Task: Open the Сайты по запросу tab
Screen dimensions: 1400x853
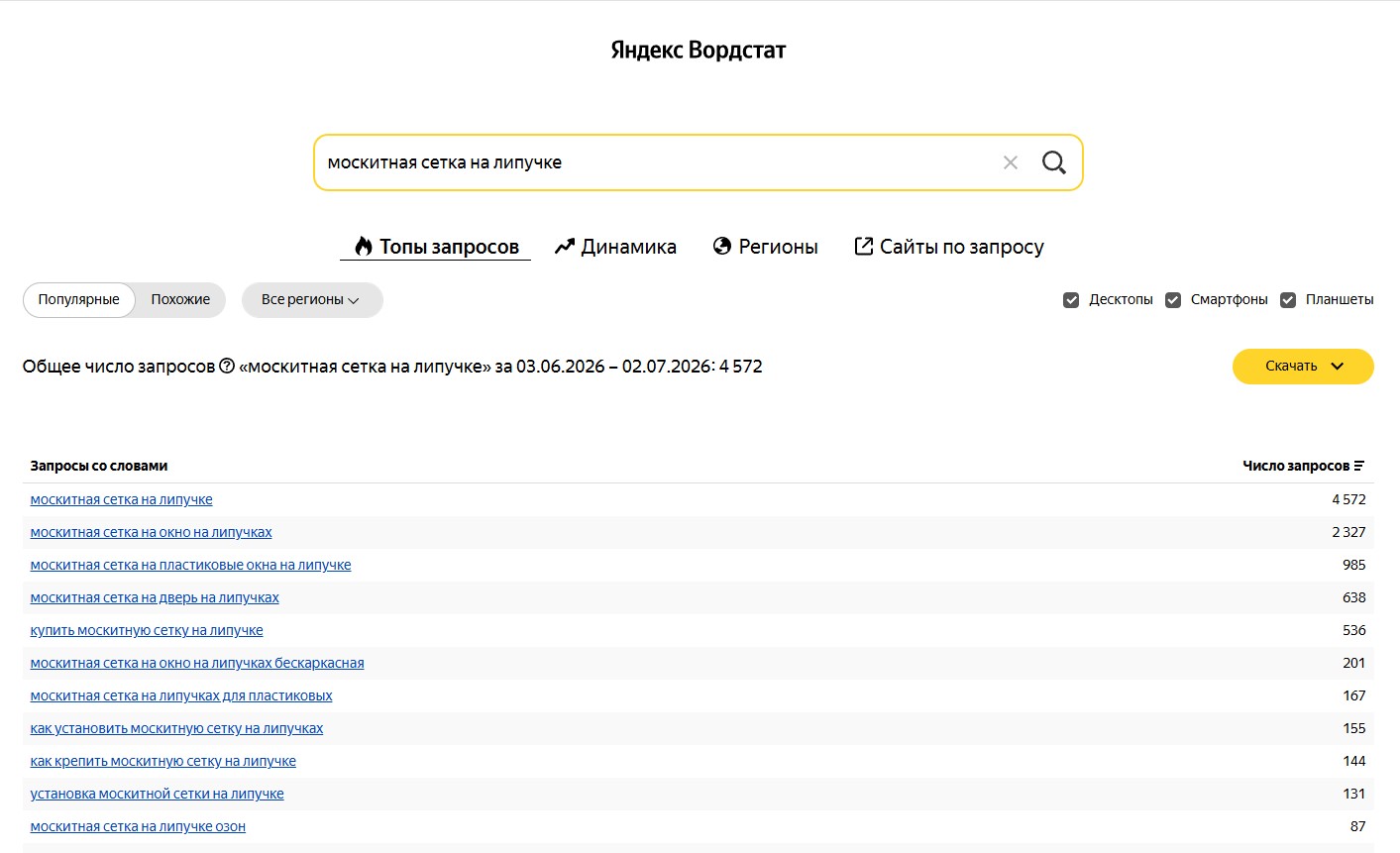Action: click(x=949, y=247)
